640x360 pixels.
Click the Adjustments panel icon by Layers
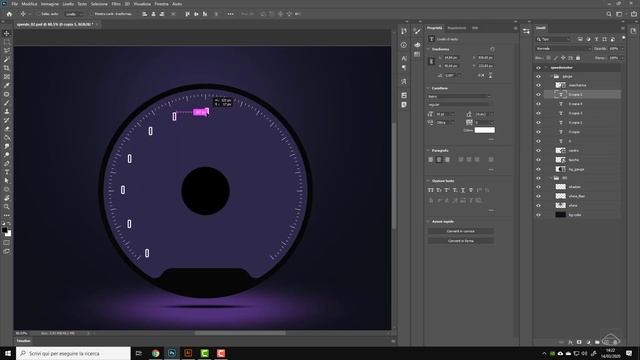pos(526,31)
